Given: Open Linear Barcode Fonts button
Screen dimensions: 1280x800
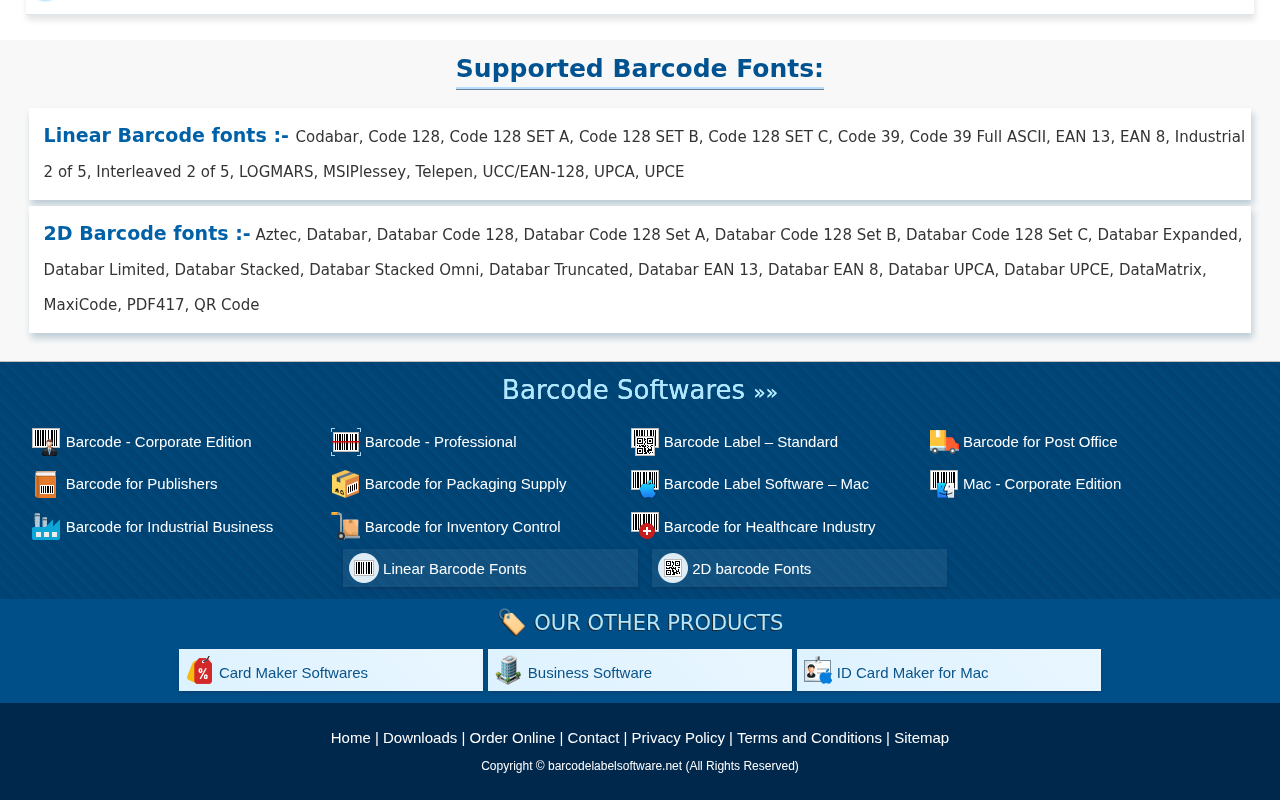Looking at the screenshot, I should point(490,568).
